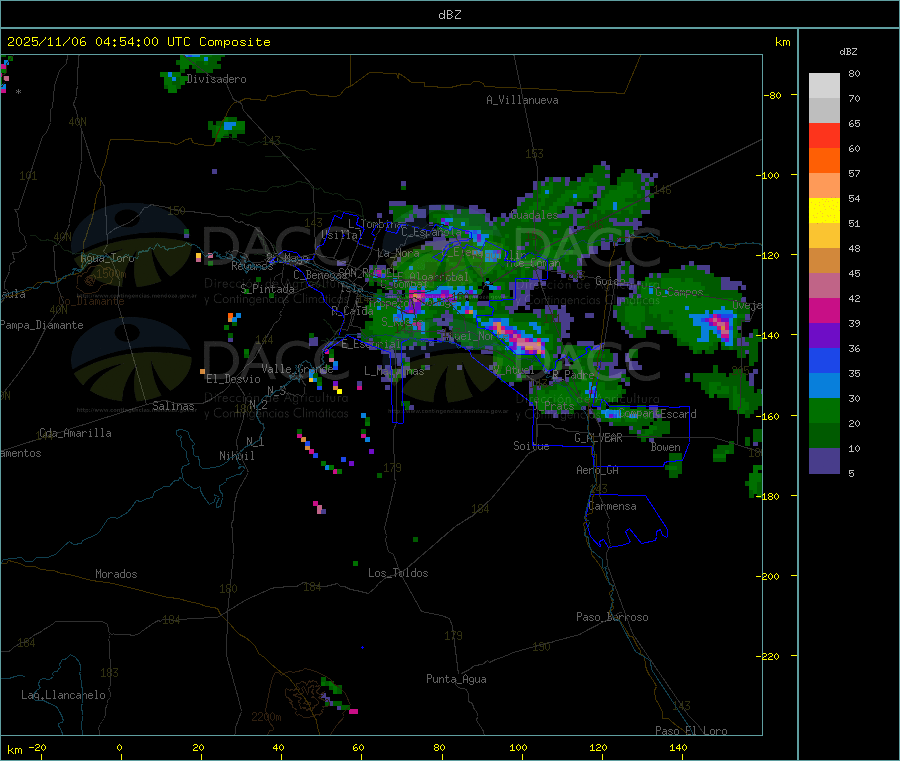900x761 pixels.
Task: Click the dBZ title at the top
Action: [x=449, y=15]
